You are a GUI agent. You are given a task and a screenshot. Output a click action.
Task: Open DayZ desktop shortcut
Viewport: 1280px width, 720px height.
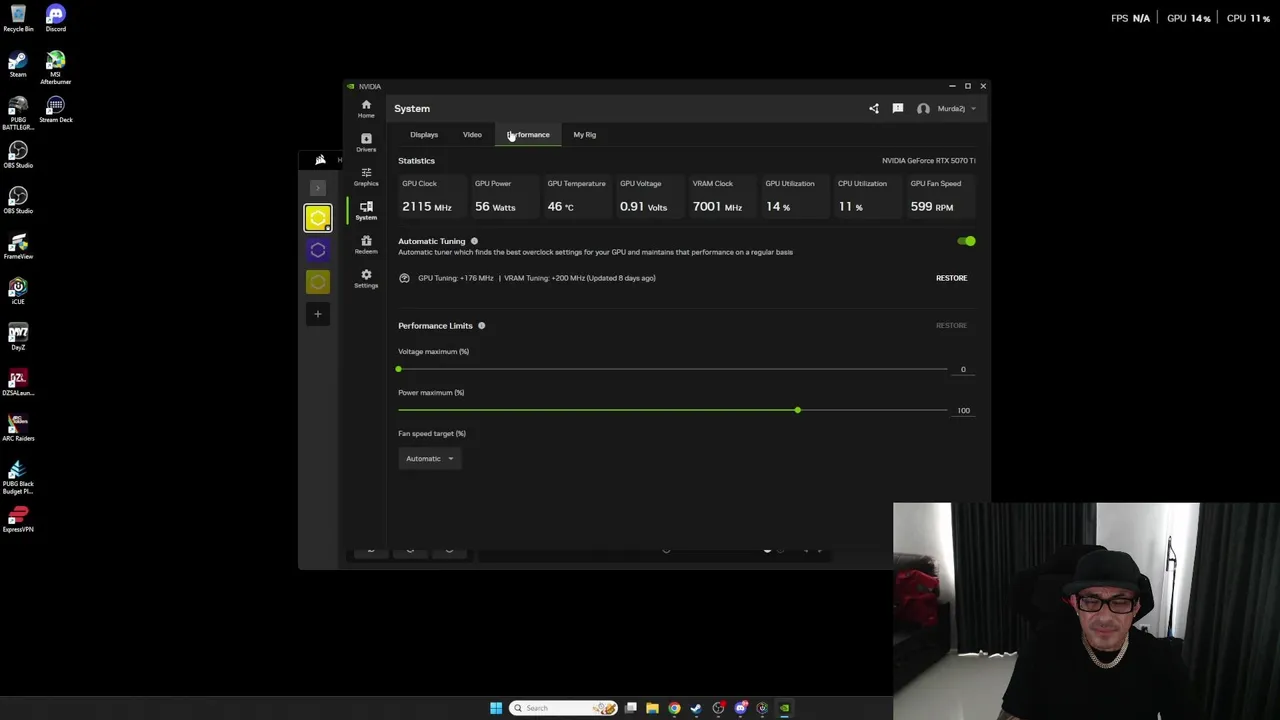click(x=18, y=336)
